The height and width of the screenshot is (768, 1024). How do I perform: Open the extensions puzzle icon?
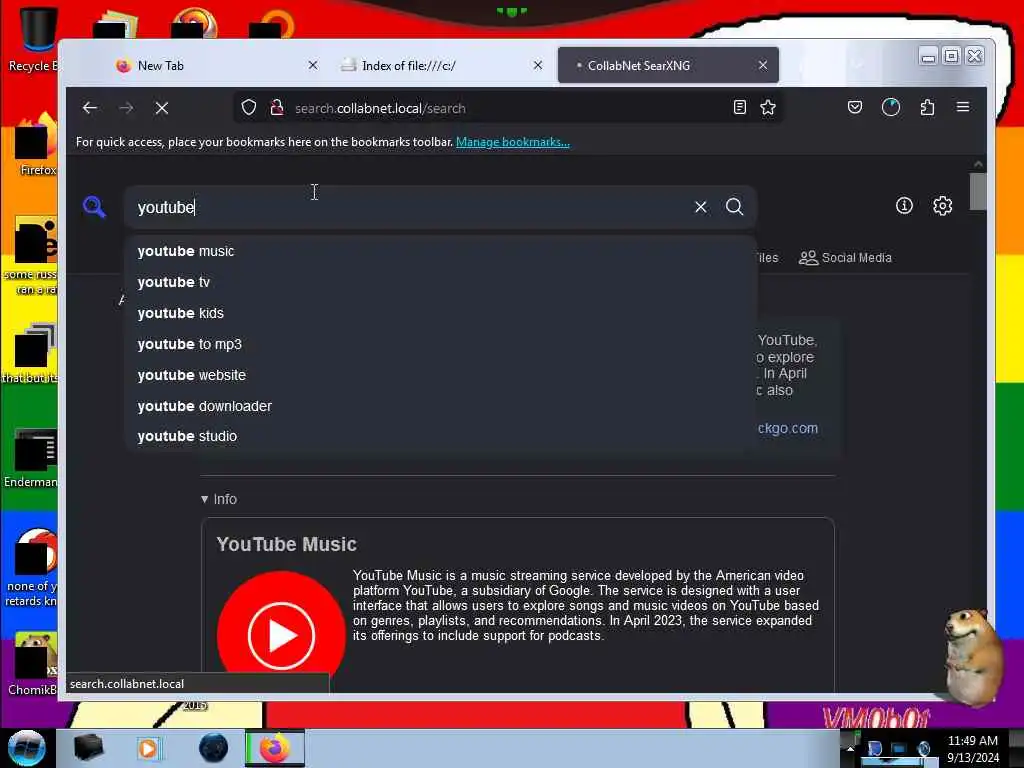(927, 108)
